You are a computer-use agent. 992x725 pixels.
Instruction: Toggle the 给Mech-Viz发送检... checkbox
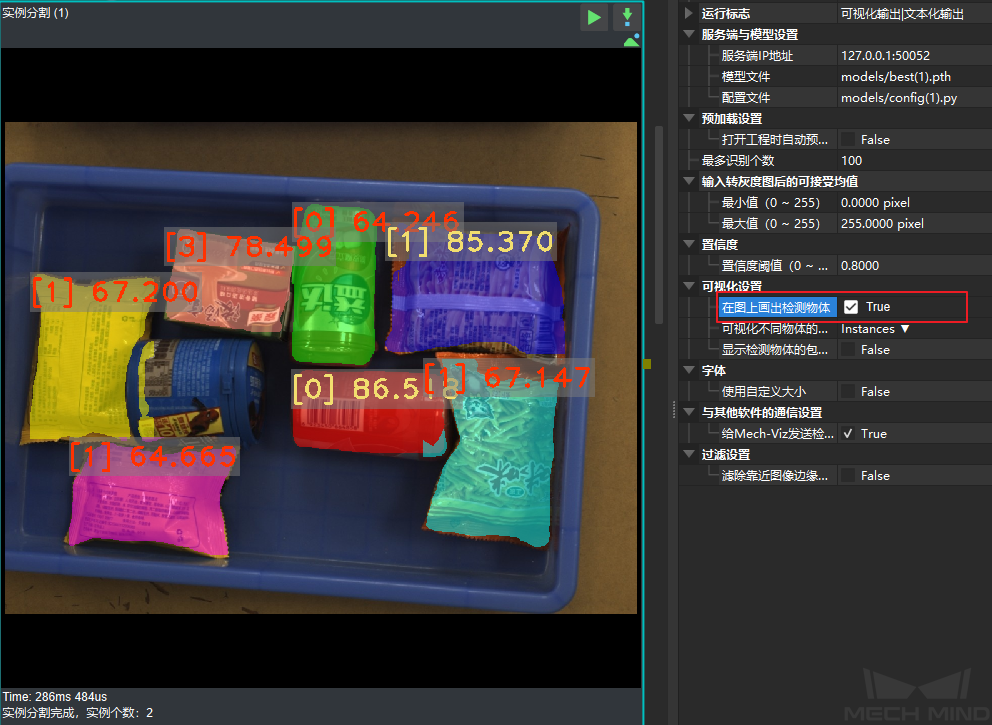click(849, 434)
